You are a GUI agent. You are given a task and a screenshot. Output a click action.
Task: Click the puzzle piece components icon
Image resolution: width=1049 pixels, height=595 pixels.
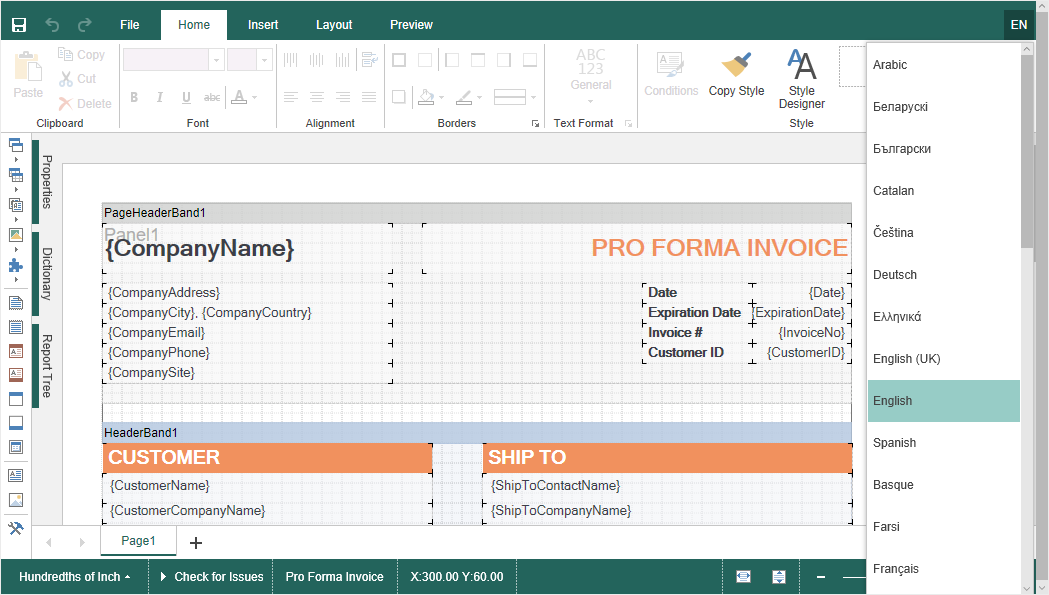click(x=15, y=266)
